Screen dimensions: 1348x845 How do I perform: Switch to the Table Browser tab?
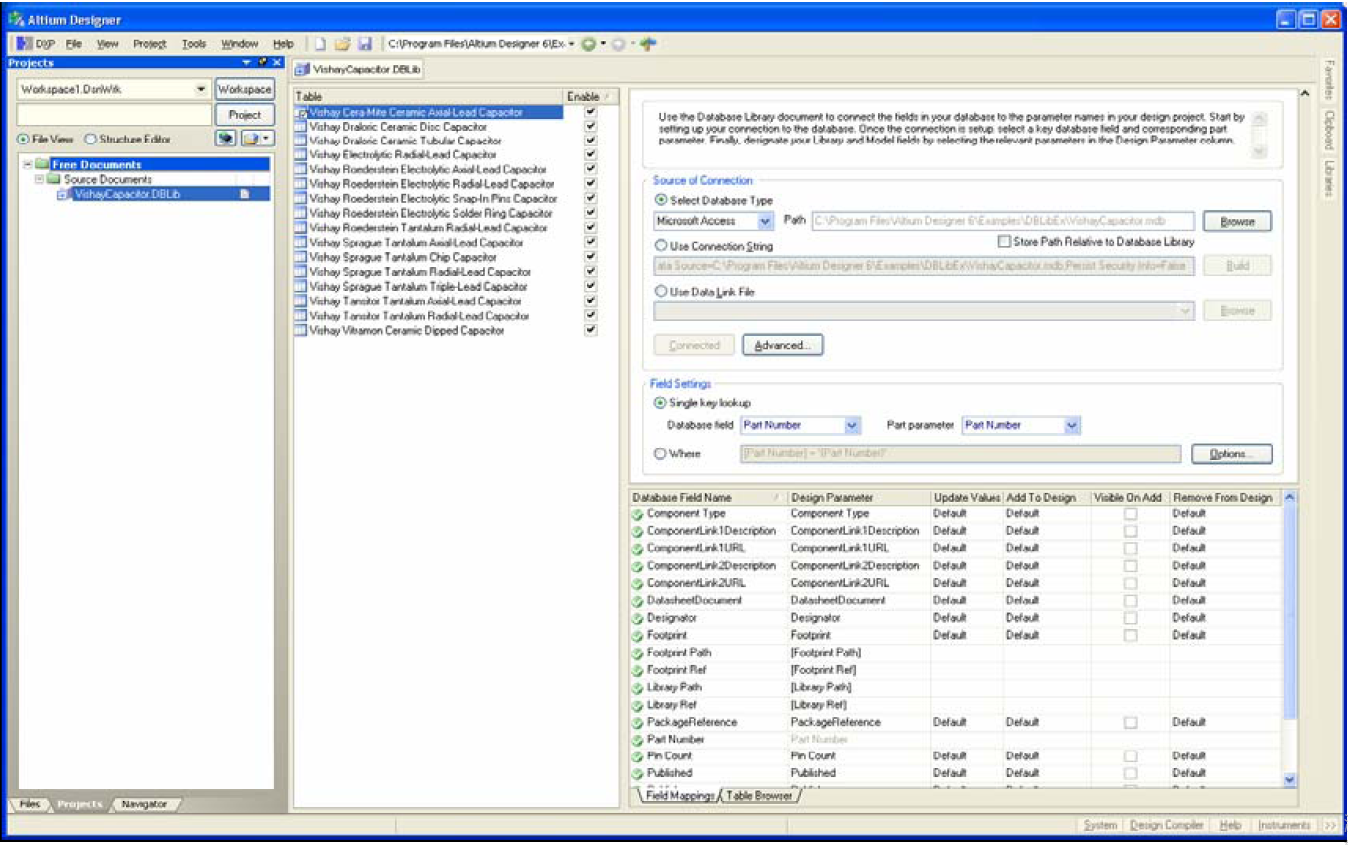pyautogui.click(x=759, y=796)
